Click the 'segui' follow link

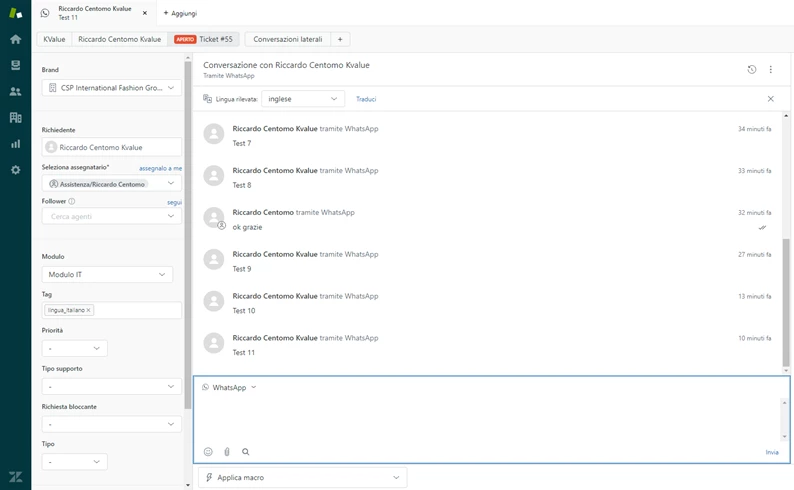pos(174,202)
